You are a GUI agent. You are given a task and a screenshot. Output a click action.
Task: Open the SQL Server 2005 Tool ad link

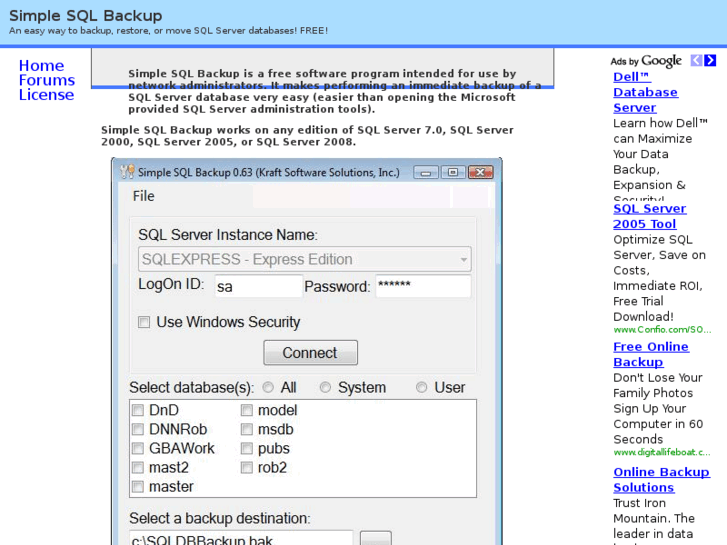point(650,216)
